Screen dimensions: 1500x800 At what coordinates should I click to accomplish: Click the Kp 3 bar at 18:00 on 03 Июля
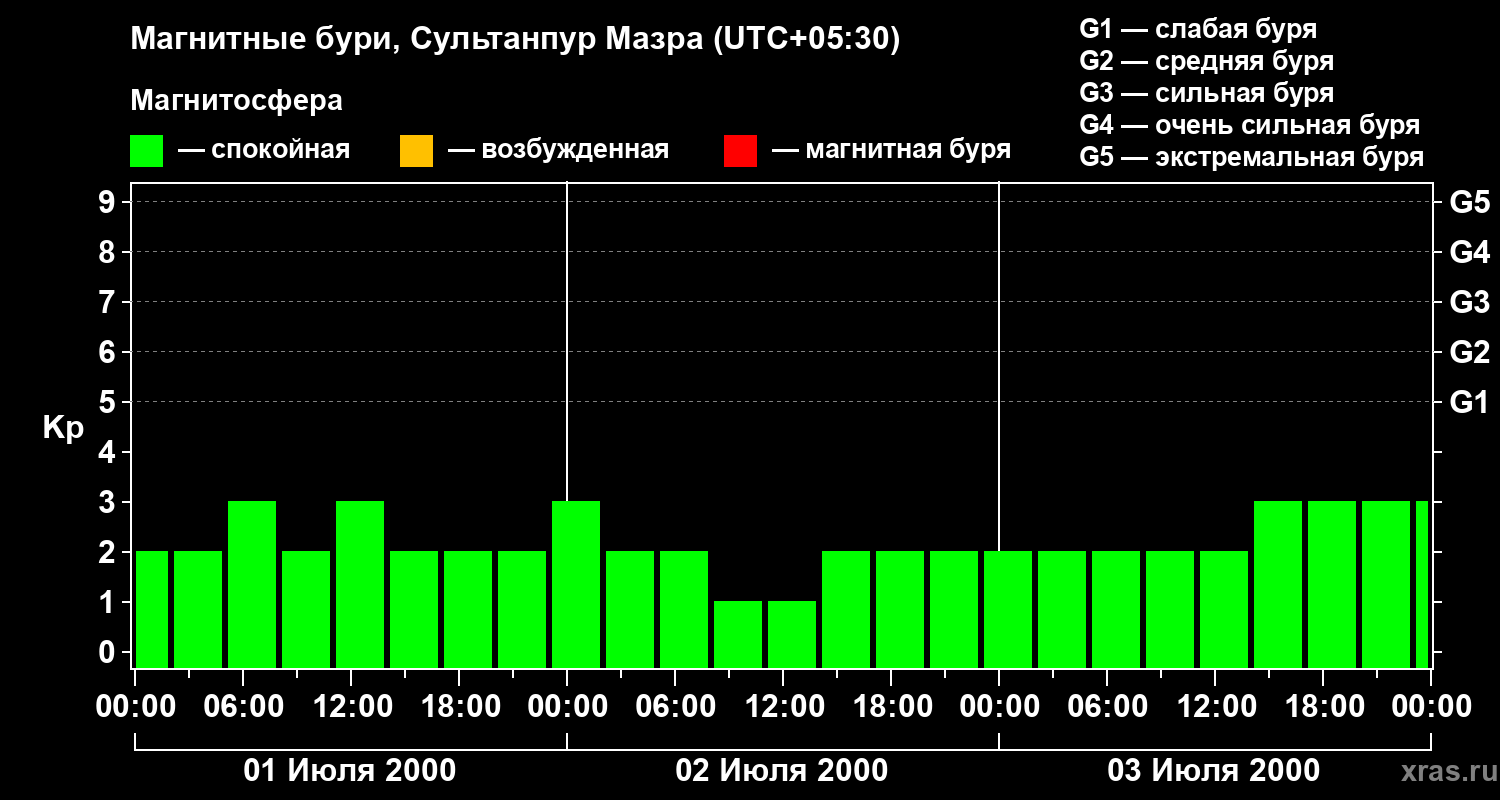pos(1332,584)
